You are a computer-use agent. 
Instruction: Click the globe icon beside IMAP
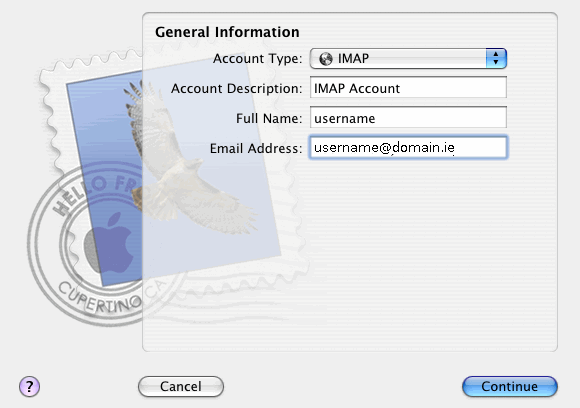(x=326, y=58)
